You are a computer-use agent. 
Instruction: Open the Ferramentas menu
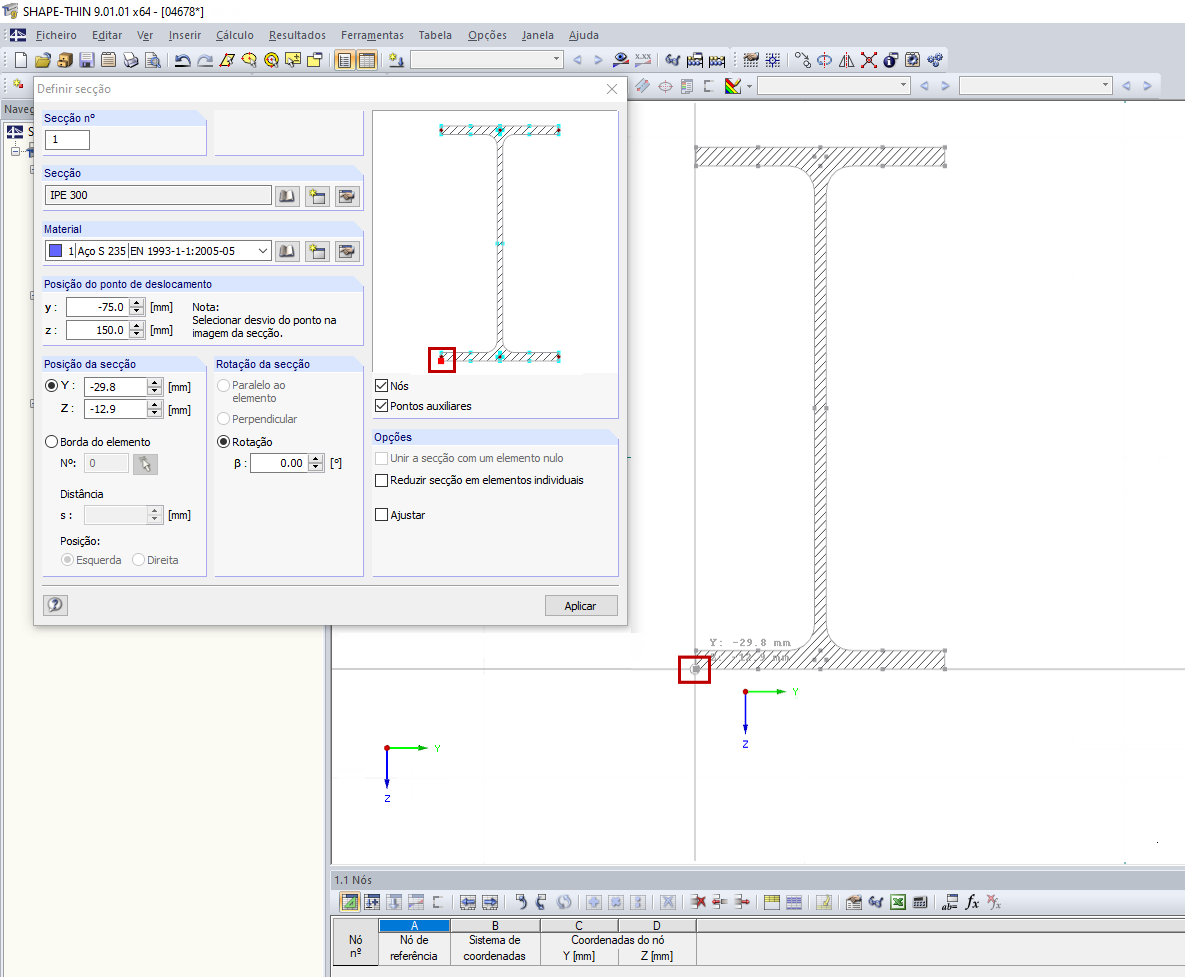click(x=372, y=35)
